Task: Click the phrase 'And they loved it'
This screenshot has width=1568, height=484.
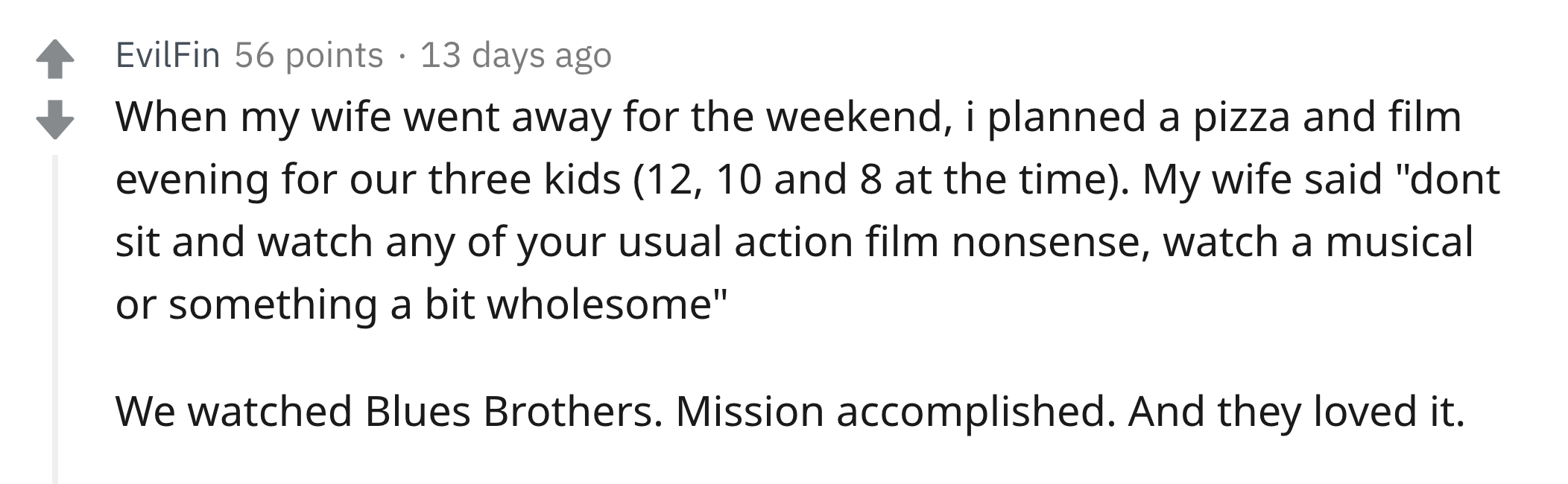Action: (x=1296, y=411)
